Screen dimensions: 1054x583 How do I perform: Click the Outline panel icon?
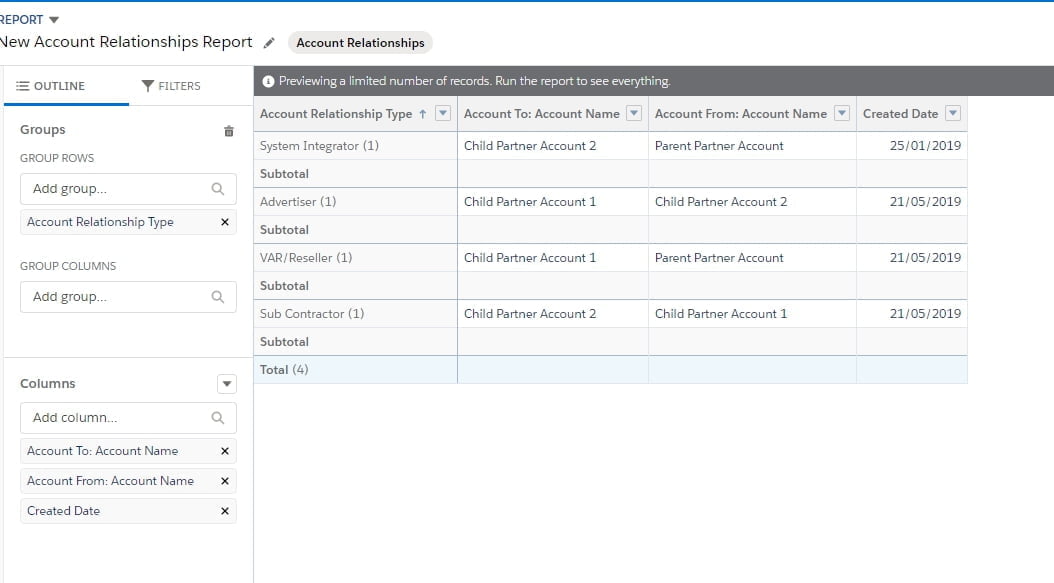[x=24, y=85]
